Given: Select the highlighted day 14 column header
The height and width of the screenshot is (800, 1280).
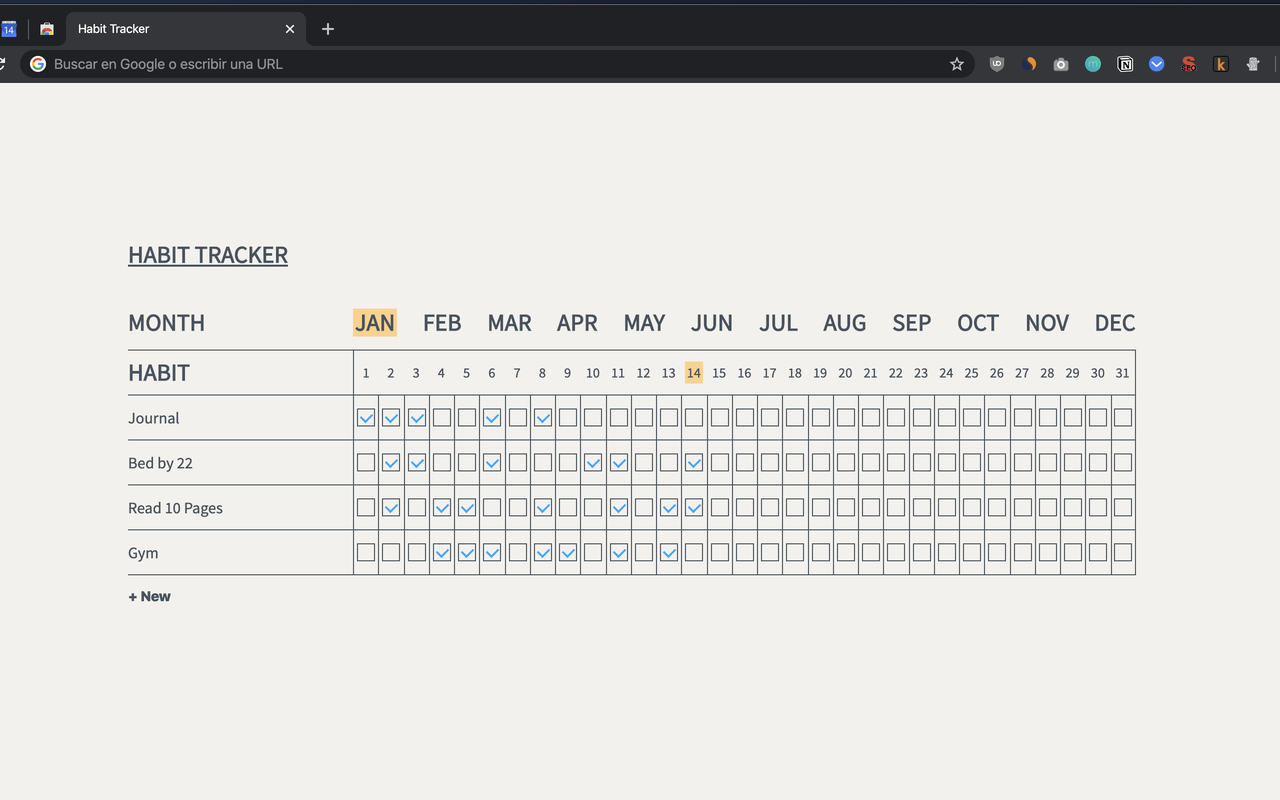Looking at the screenshot, I should tap(694, 373).
